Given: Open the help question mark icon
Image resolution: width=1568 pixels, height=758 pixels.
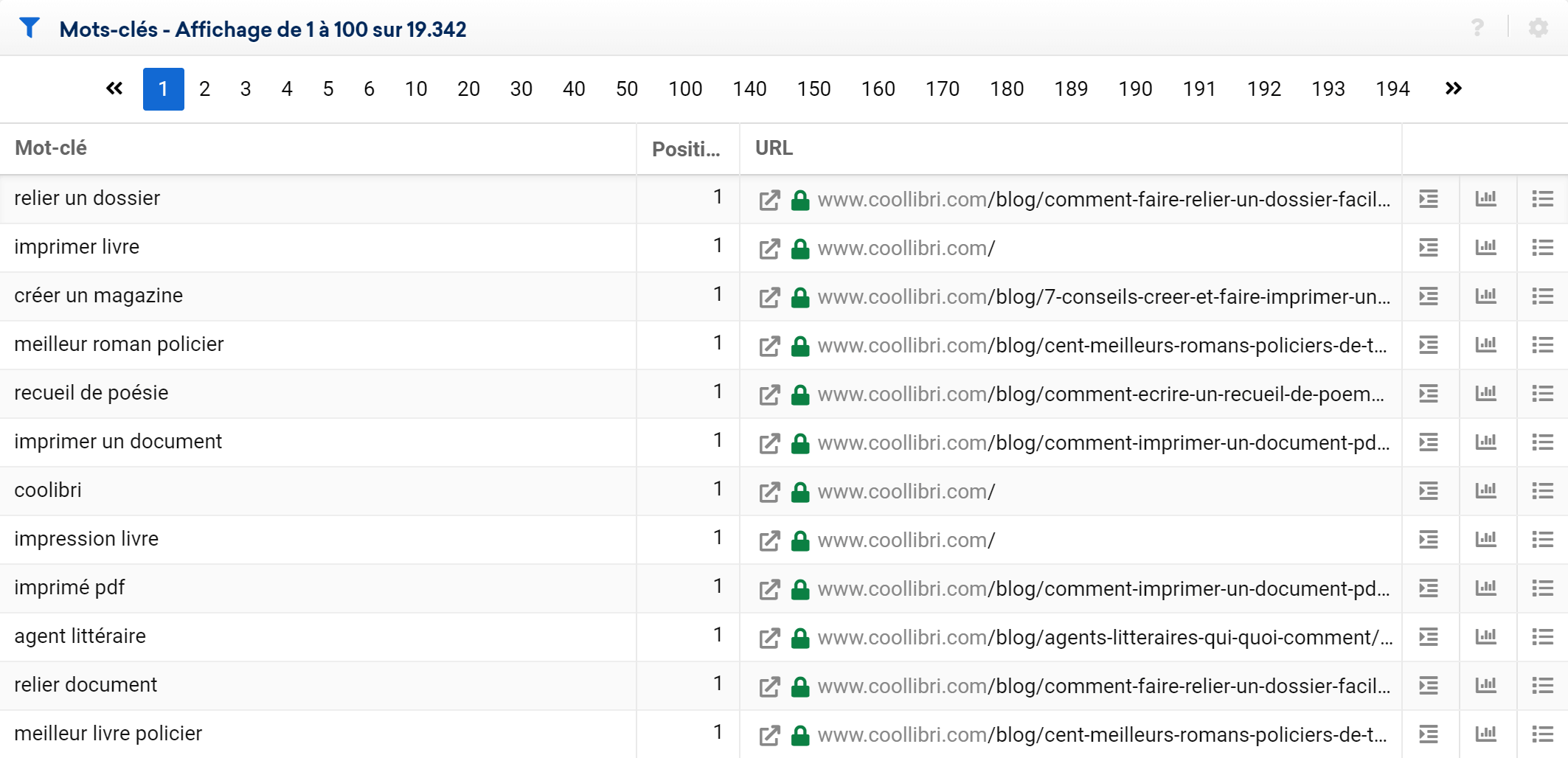Looking at the screenshot, I should pyautogui.click(x=1477, y=28).
